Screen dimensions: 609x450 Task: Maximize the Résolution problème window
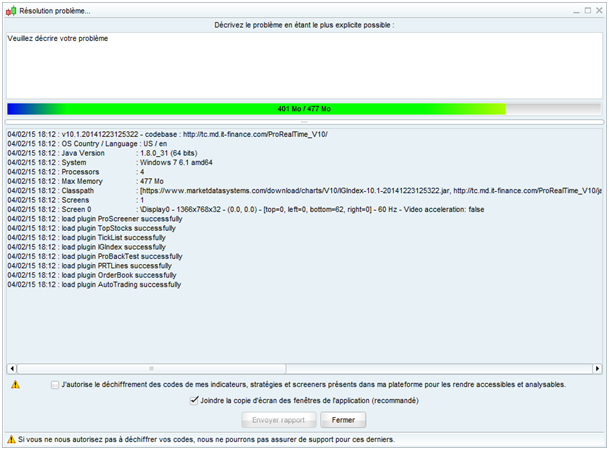[588, 11]
